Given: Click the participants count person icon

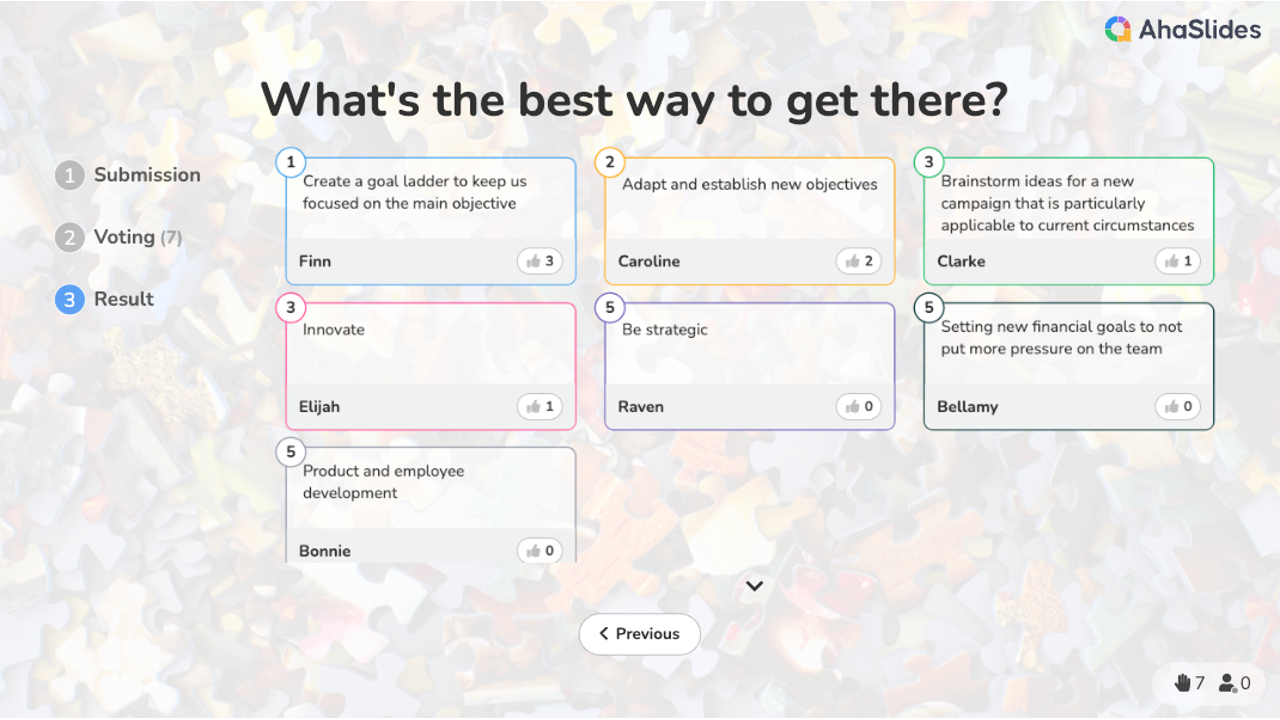Looking at the screenshot, I should point(1228,684).
